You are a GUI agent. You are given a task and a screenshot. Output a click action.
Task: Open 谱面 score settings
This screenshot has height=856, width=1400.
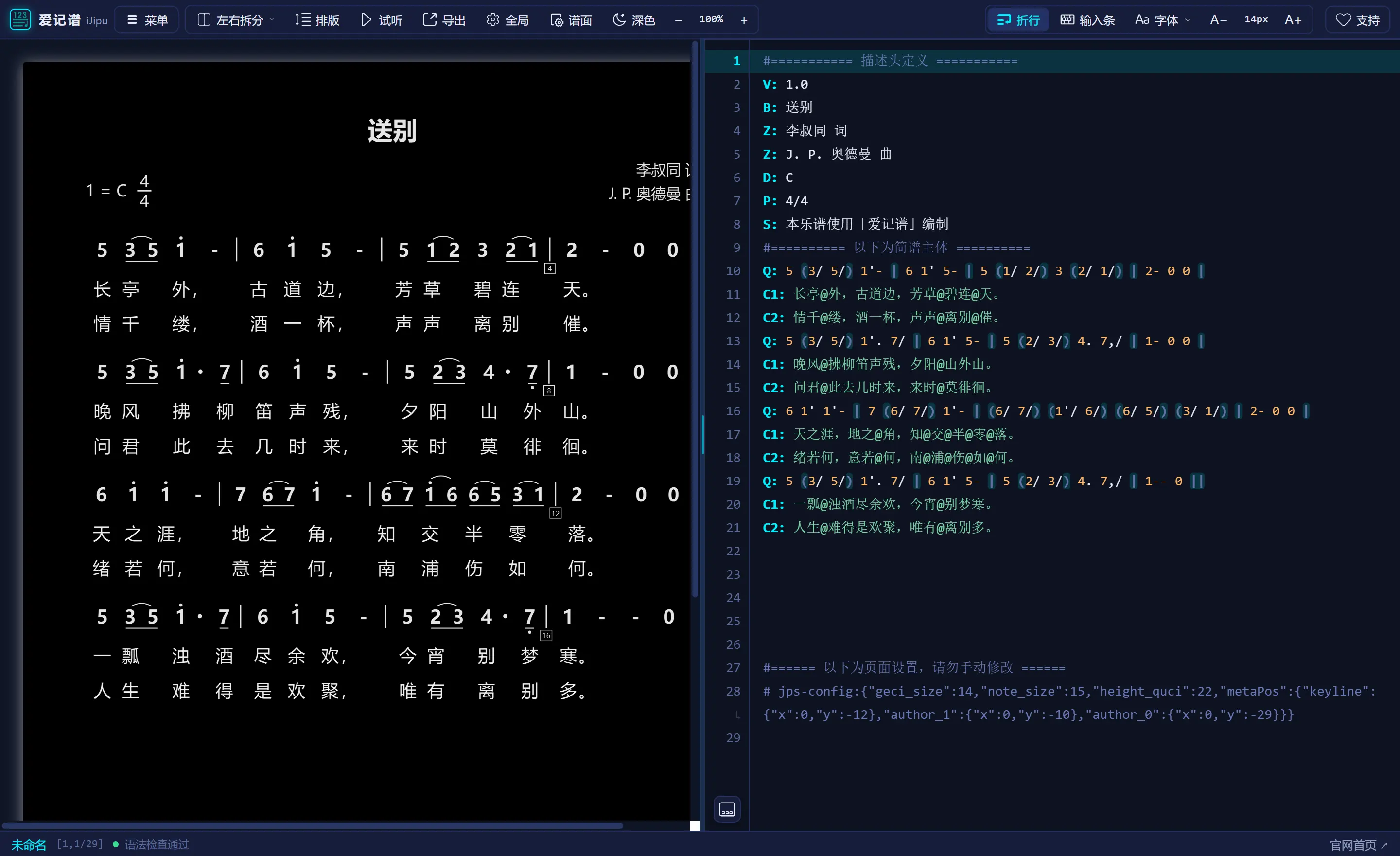(571, 20)
